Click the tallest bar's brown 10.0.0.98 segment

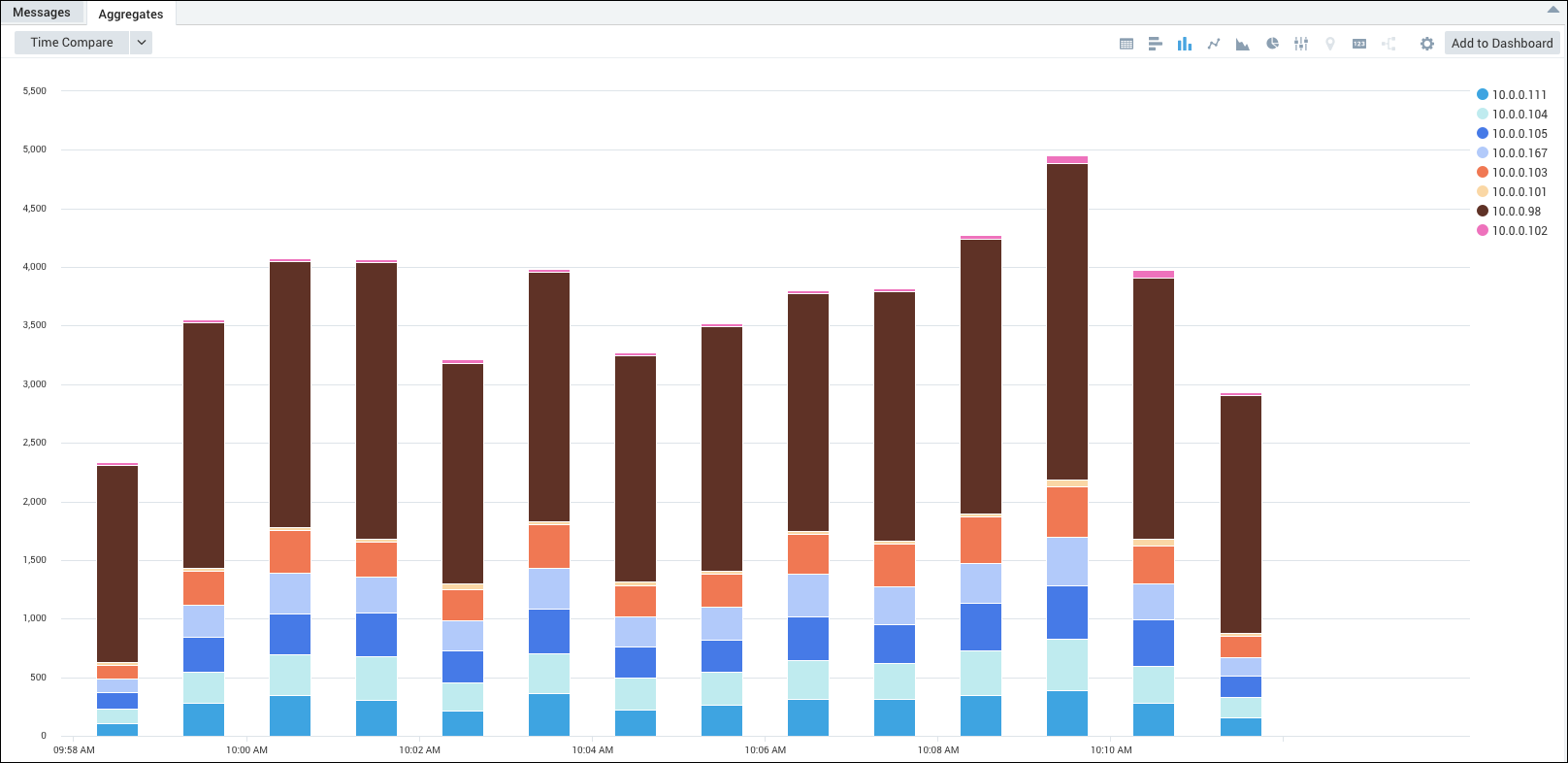point(1067,320)
